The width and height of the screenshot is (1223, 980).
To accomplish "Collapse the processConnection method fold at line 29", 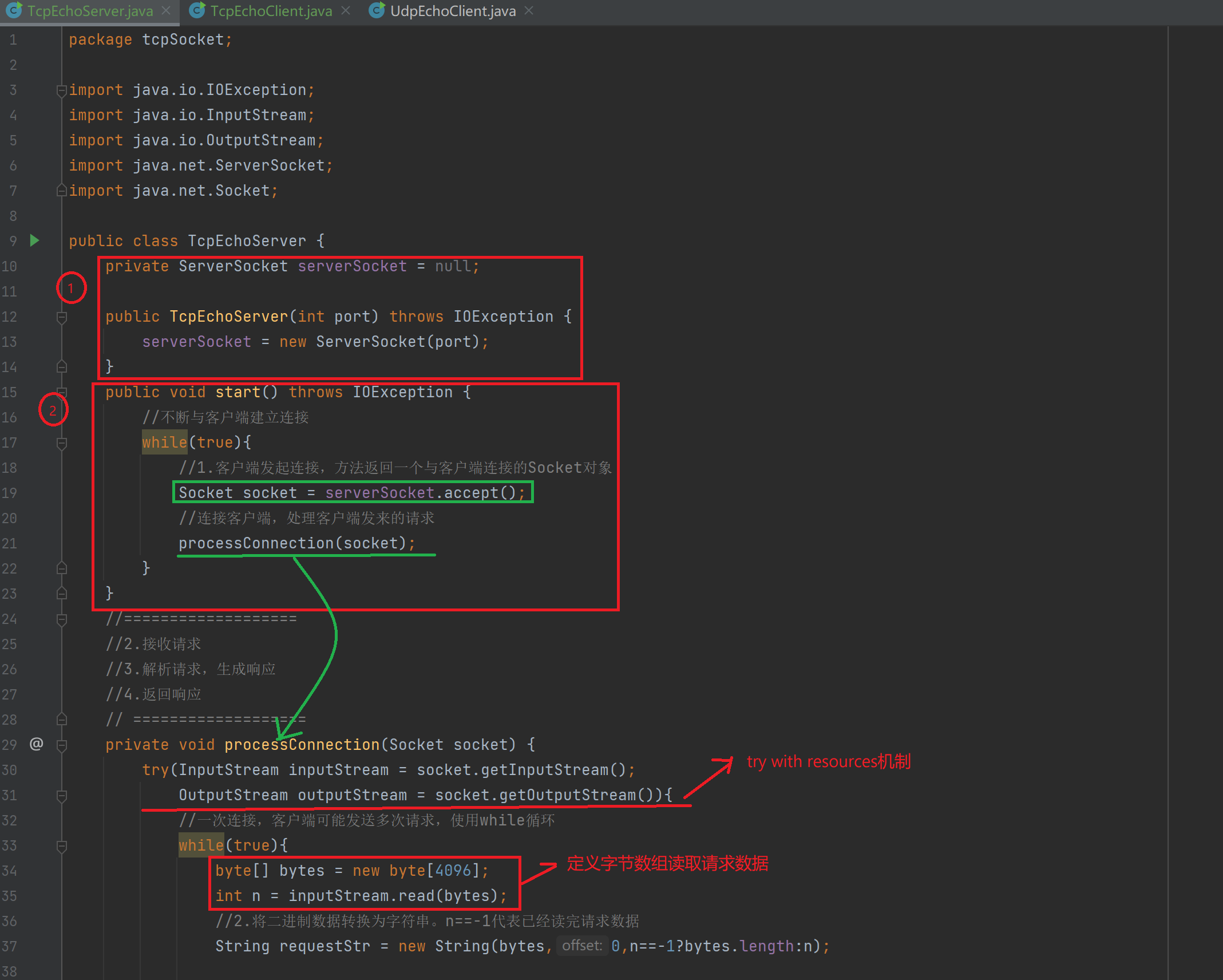I will click(62, 745).
